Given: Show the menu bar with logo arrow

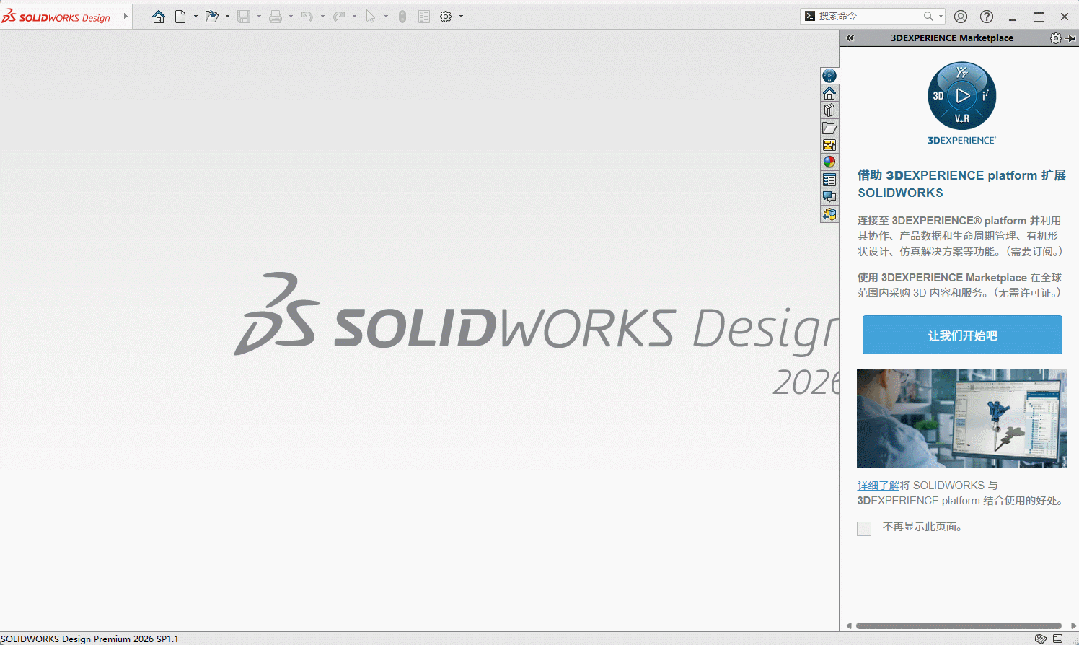Looking at the screenshot, I should coord(125,17).
